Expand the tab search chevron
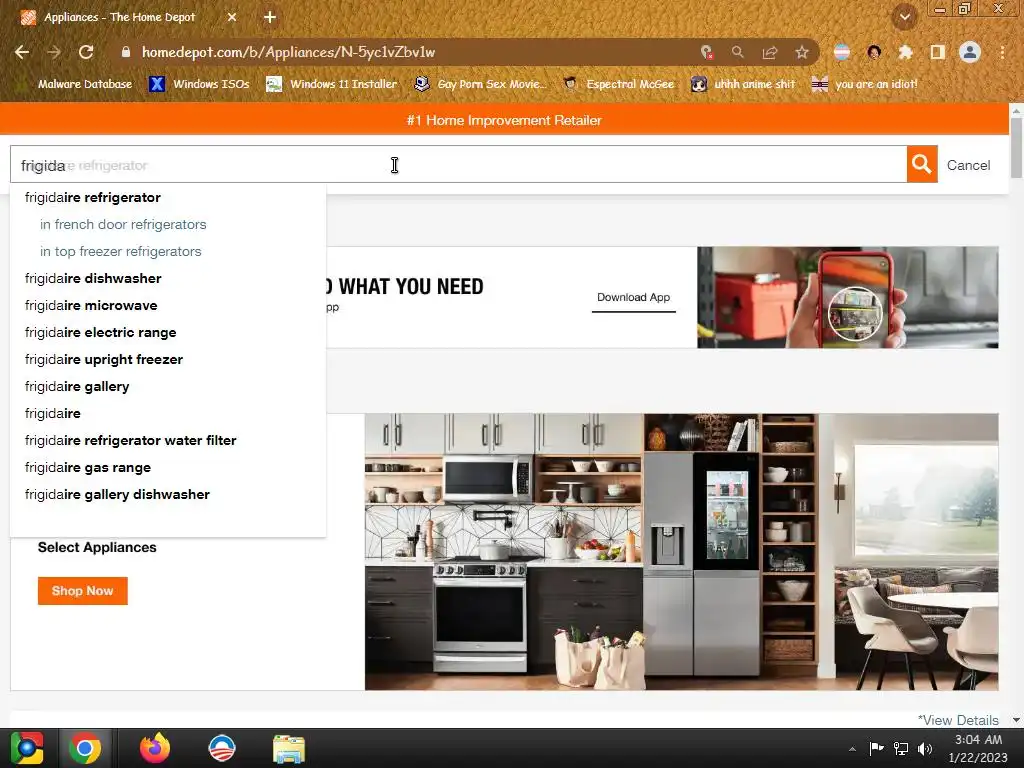The image size is (1024, 768). 905,17
